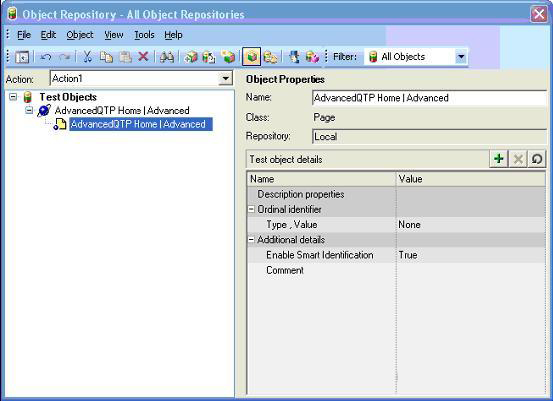Viewport: 553px width, 401px height.
Task: Collapse the Additional details section
Action: point(251,239)
